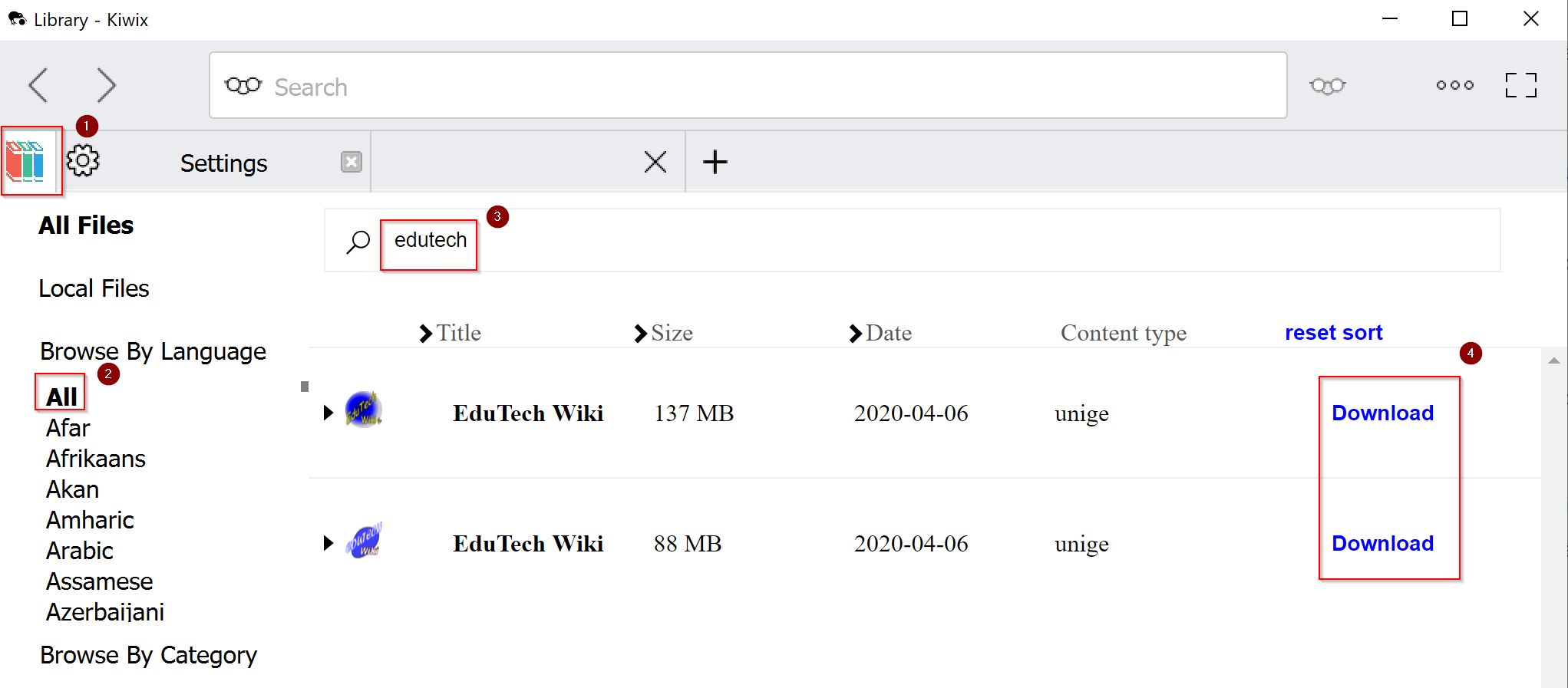
Task: Click the Settings gear icon
Action: pyautogui.click(x=83, y=161)
